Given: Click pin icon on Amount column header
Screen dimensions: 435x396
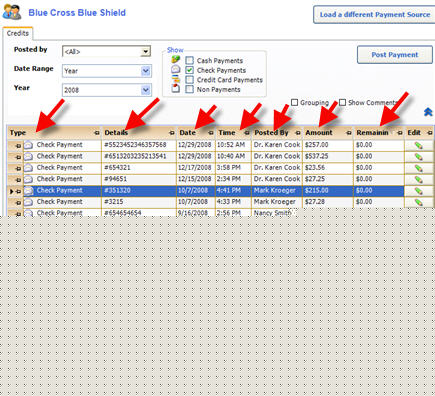Looking at the screenshot, I should click(349, 133).
